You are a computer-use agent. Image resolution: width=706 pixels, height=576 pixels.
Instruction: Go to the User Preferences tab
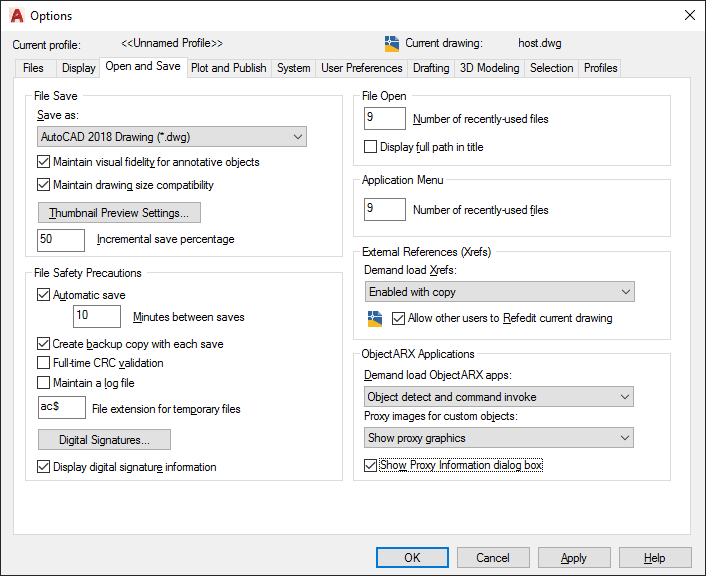pyautogui.click(x=362, y=68)
